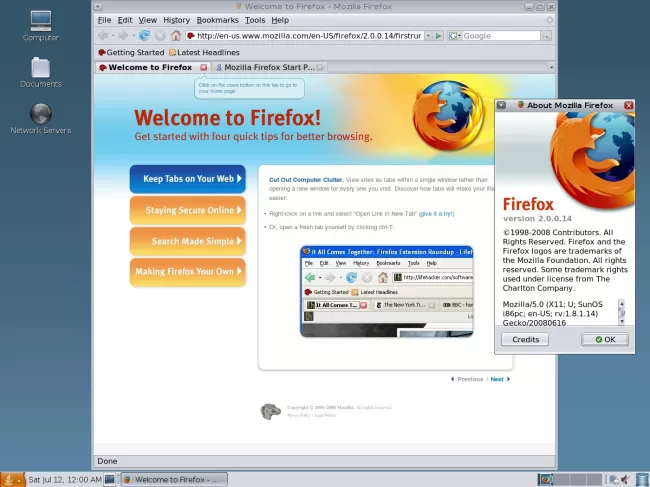Click version 2.0.0.14 text

pyautogui.click(x=537, y=218)
